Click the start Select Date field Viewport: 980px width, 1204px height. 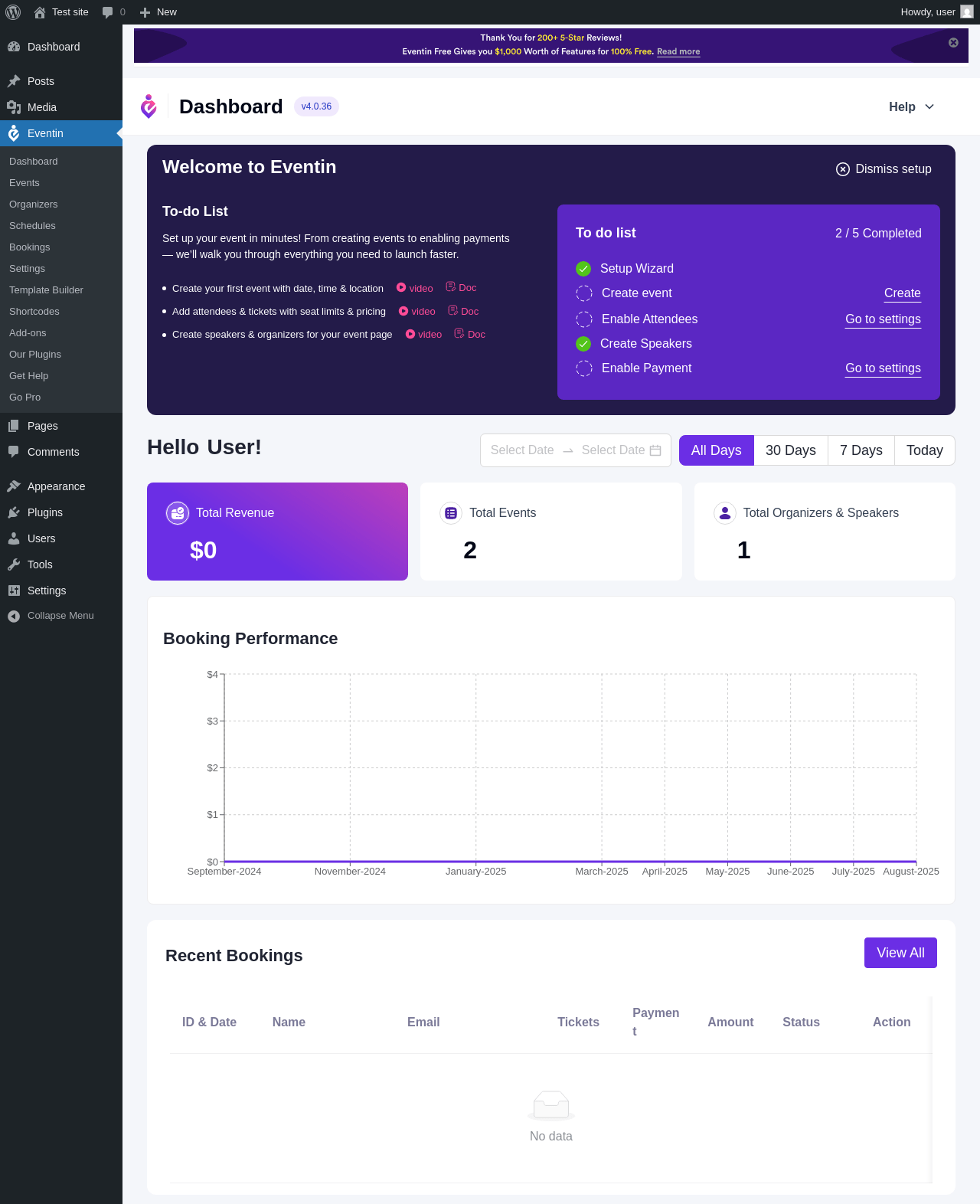[522, 450]
